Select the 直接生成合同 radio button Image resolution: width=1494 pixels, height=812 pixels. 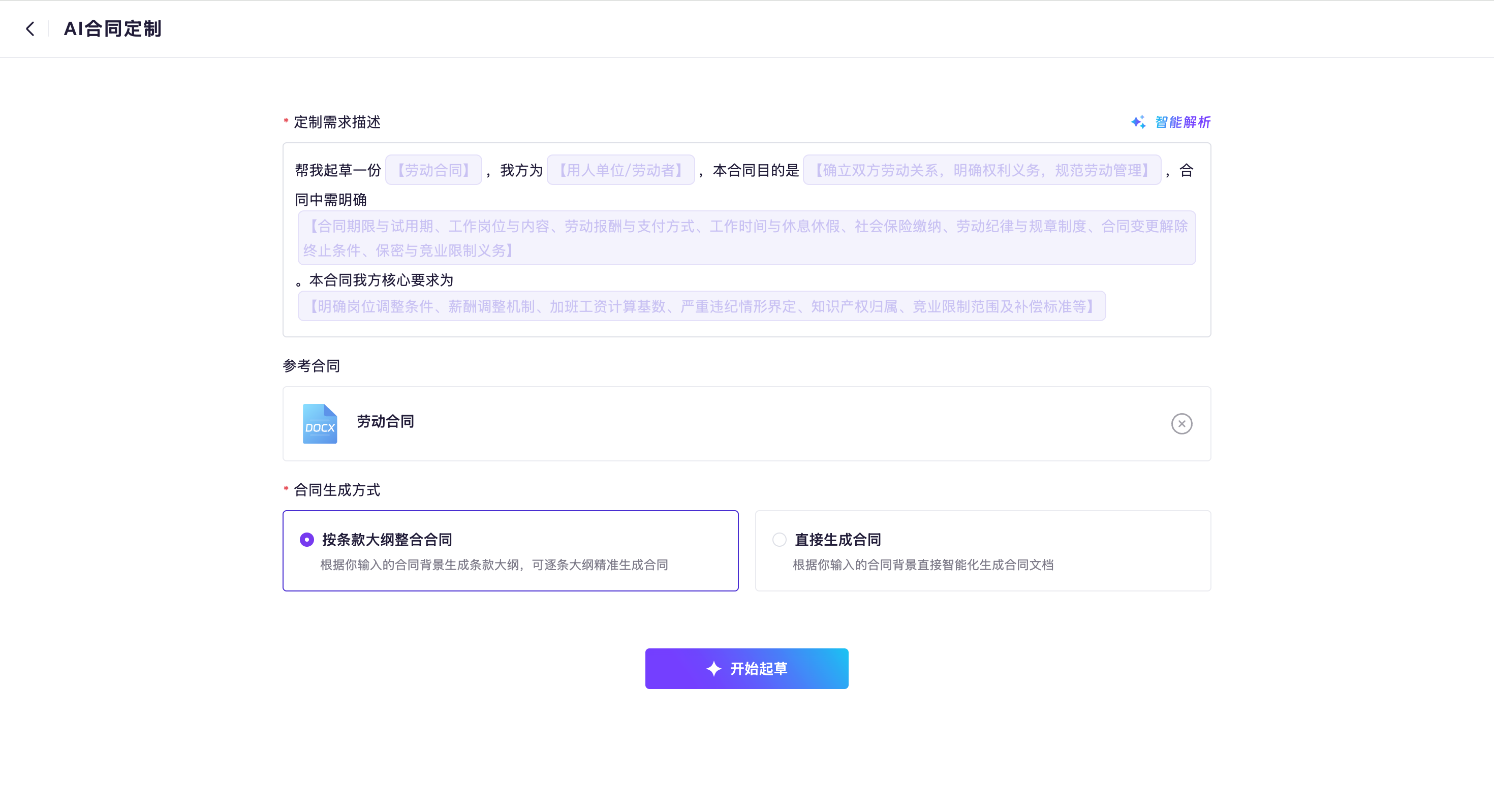pyautogui.click(x=779, y=540)
